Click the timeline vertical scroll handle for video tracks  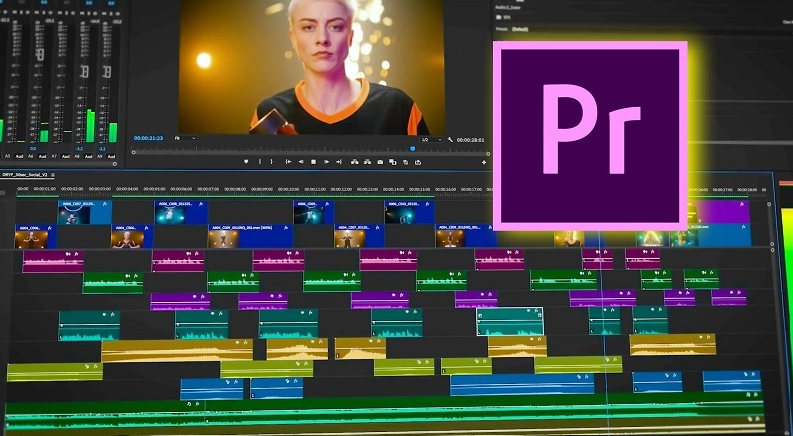(x=769, y=204)
